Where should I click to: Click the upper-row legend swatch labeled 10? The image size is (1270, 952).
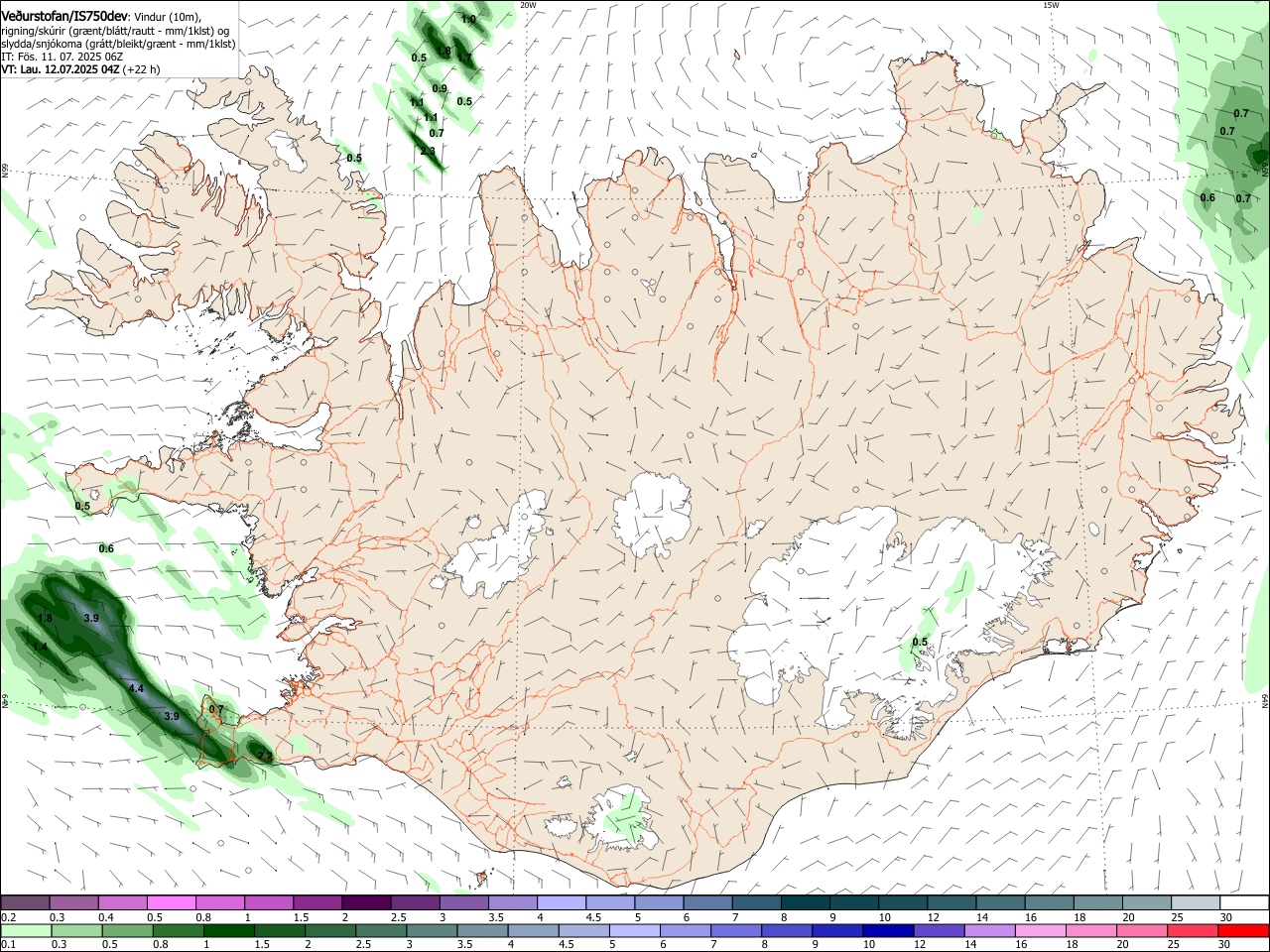tap(903, 902)
